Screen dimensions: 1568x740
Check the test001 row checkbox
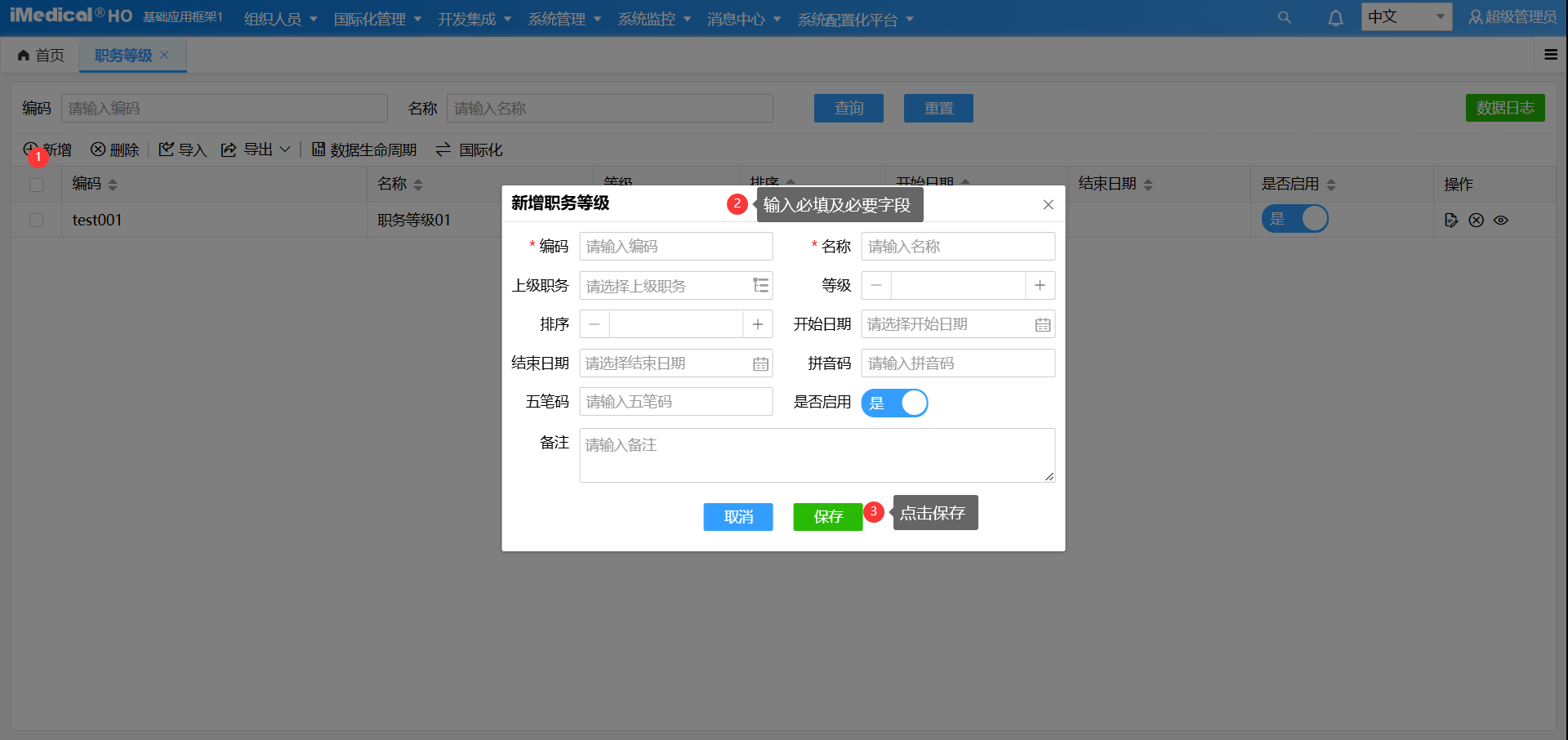point(36,220)
